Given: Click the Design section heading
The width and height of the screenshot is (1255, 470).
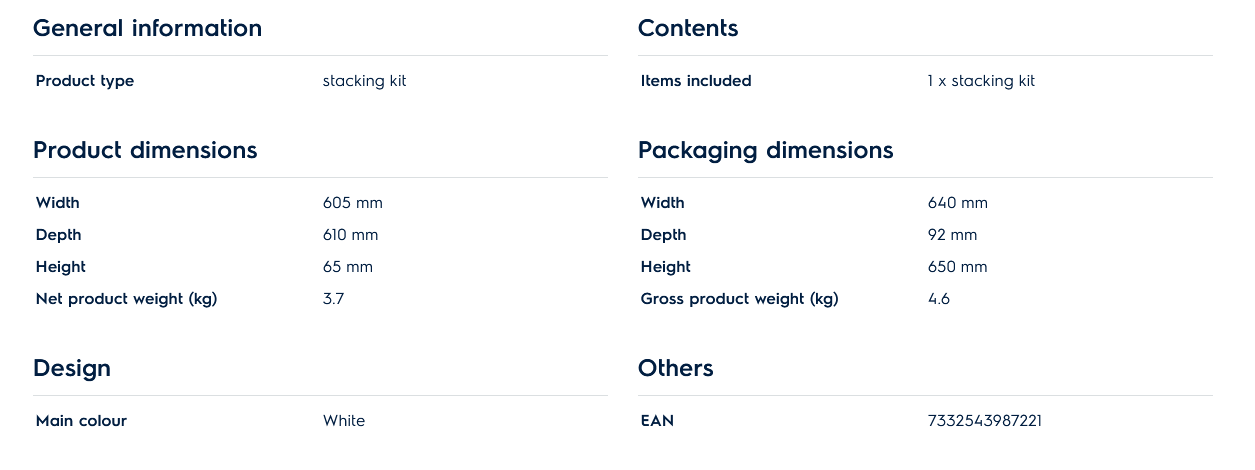Looking at the screenshot, I should 72,368.
